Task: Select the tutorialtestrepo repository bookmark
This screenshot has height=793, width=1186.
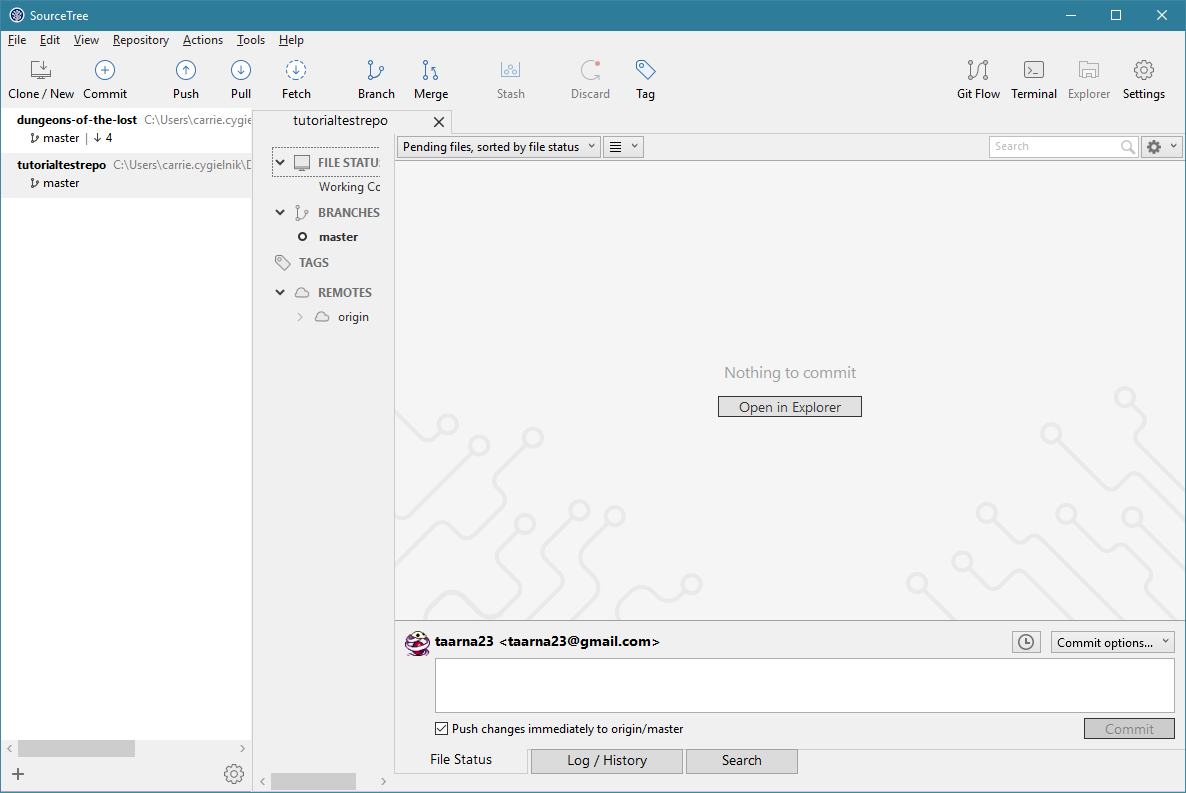Action: (x=126, y=174)
